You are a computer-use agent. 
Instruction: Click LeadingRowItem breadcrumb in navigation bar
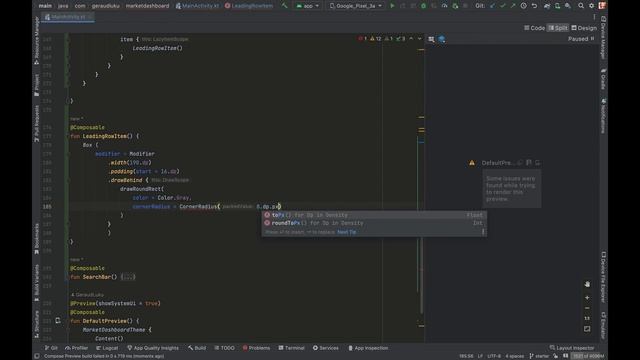click(249, 6)
